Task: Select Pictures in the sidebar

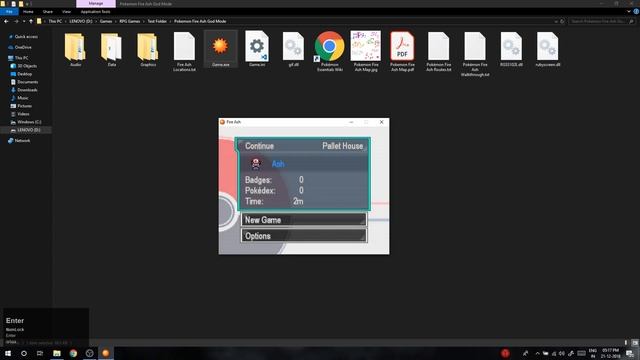Action: [x=24, y=106]
